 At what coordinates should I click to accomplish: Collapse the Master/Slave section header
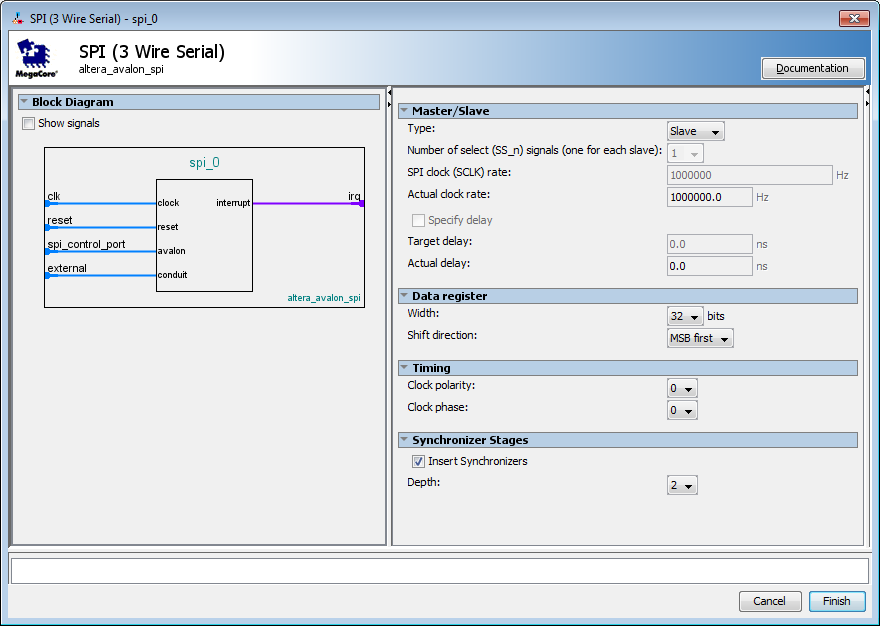point(404,111)
